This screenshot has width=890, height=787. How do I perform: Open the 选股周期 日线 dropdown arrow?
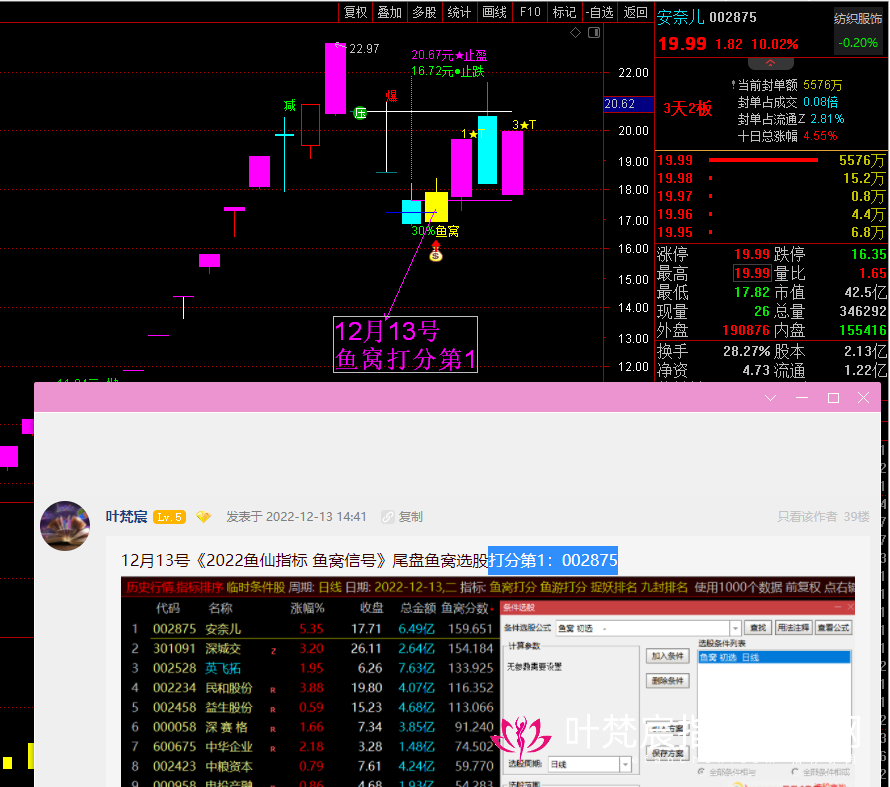(625, 764)
